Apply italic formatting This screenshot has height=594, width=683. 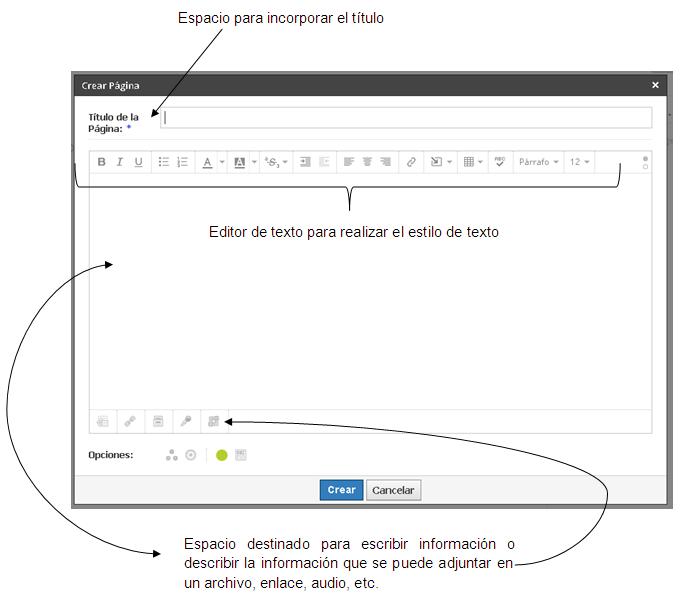(x=120, y=162)
